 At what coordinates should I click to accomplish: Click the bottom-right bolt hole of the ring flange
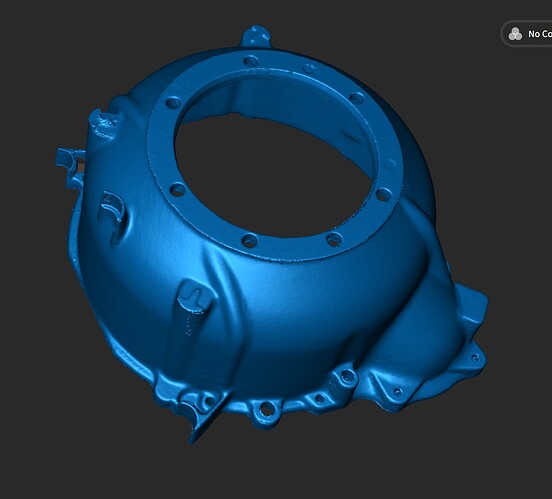[334, 240]
